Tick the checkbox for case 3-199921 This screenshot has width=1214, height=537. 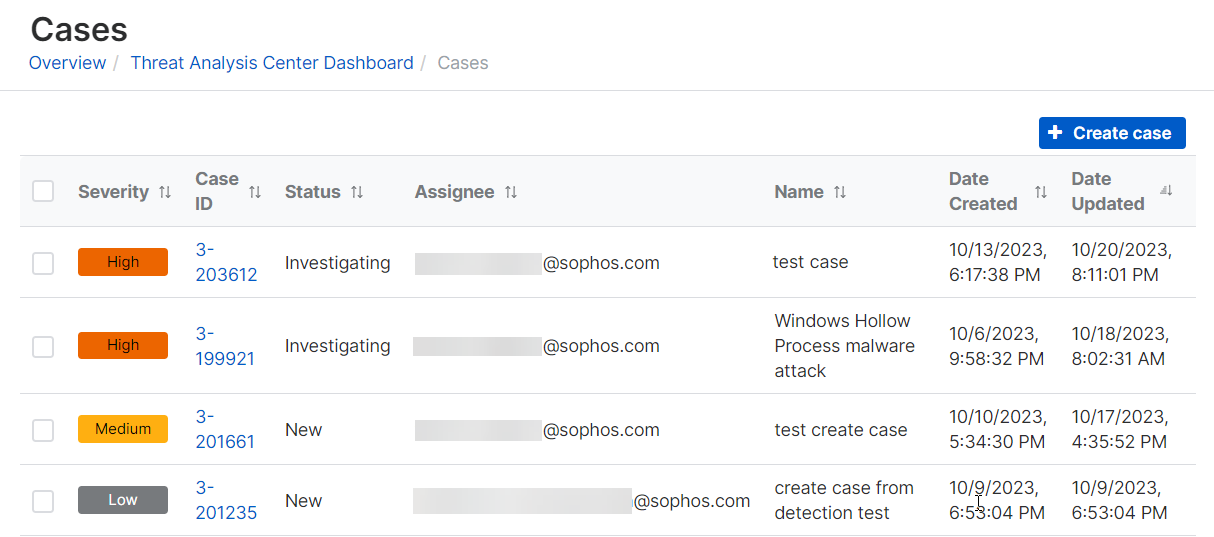[x=43, y=346]
